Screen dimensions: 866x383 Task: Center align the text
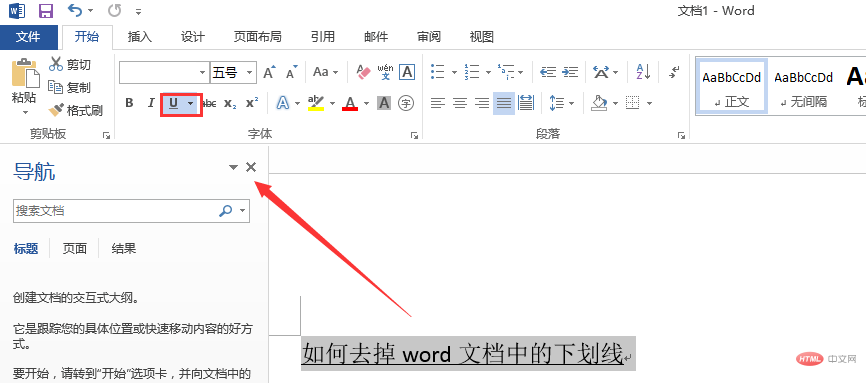[x=460, y=103]
